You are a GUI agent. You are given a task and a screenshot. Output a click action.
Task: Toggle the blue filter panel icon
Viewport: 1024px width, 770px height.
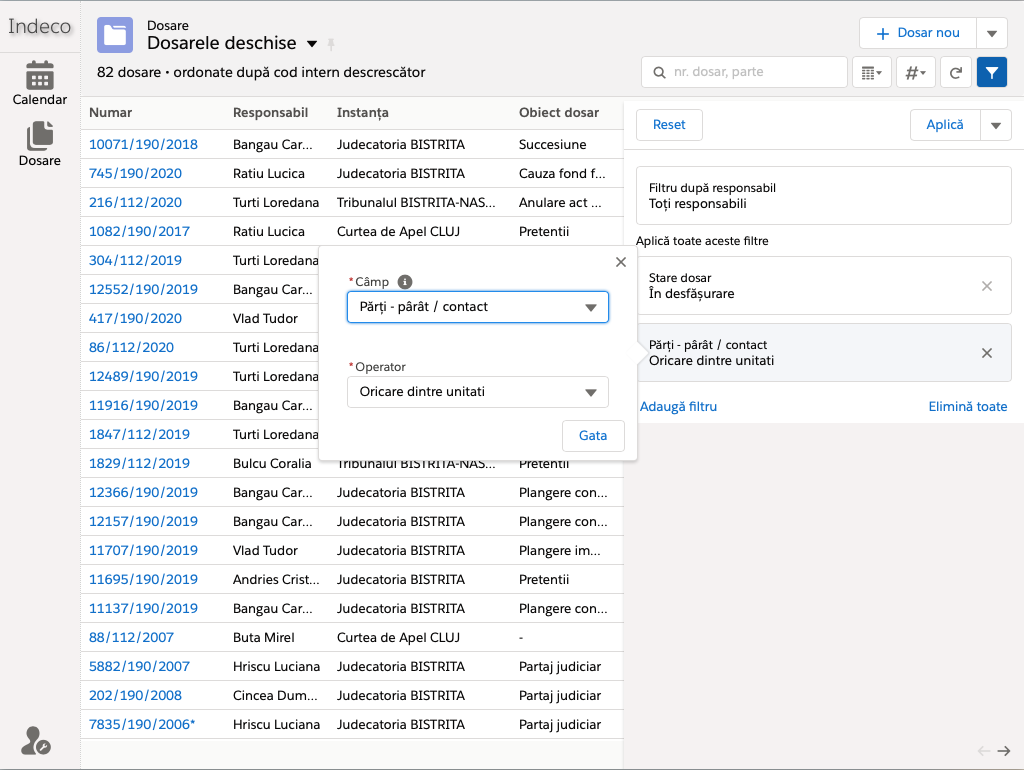tap(991, 72)
